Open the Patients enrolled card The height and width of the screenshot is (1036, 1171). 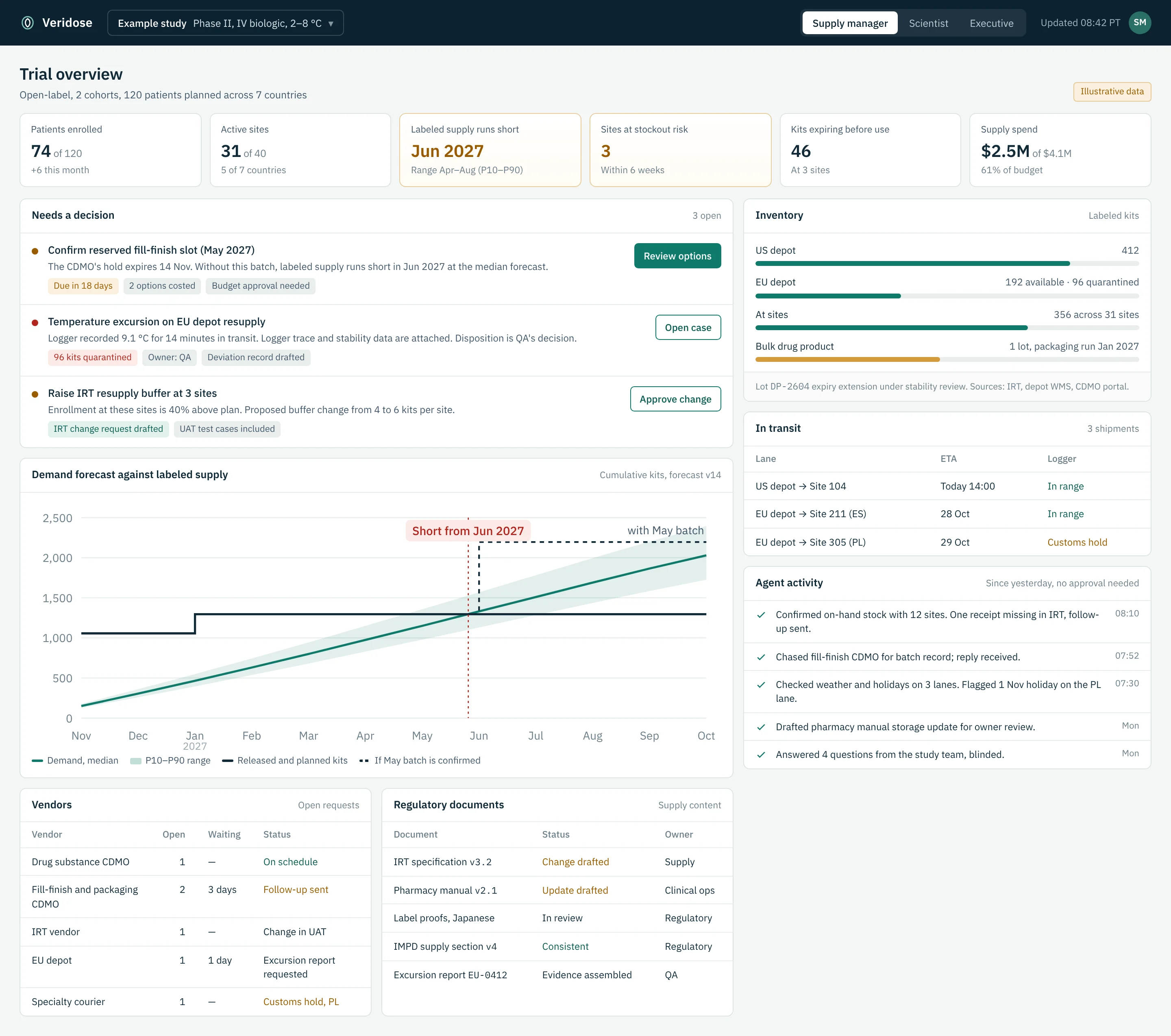click(111, 150)
